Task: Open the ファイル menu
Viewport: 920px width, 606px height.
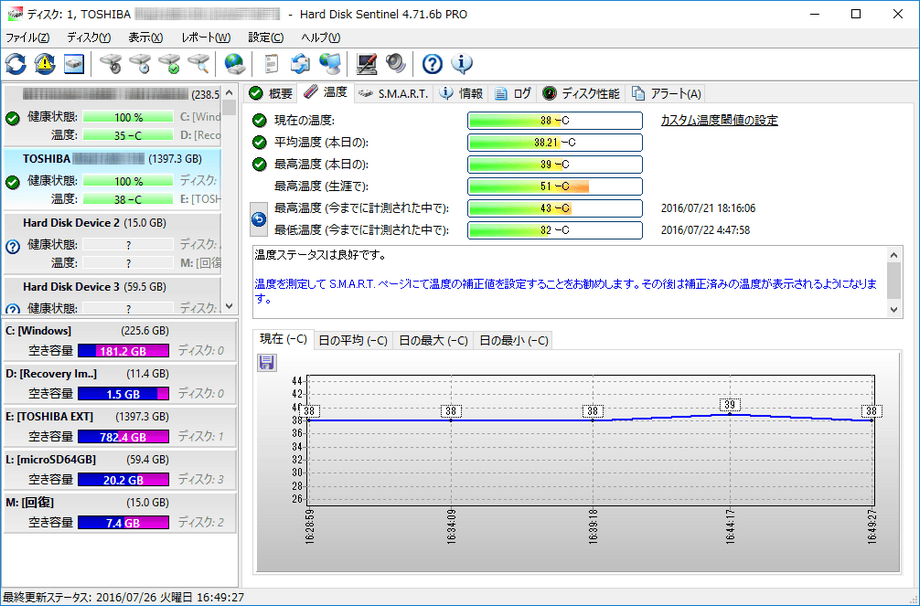Action: click(x=27, y=38)
